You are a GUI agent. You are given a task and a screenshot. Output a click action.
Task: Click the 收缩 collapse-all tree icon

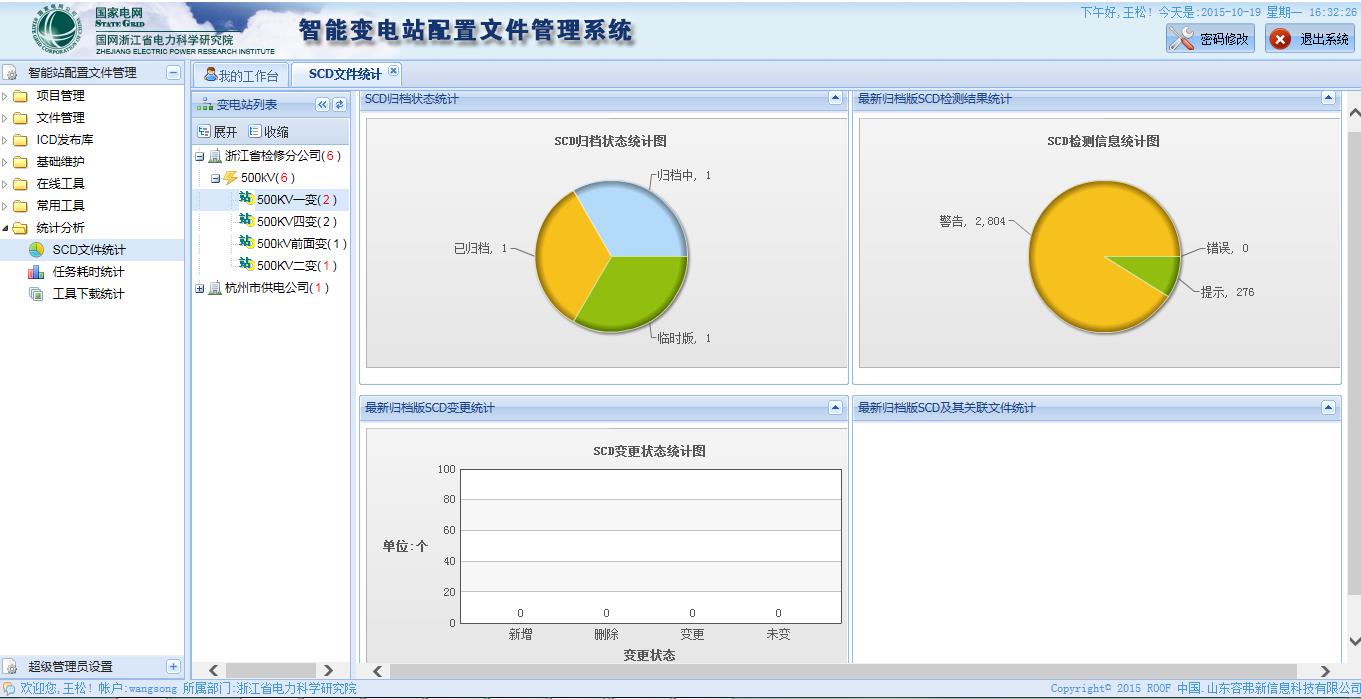[x=254, y=132]
